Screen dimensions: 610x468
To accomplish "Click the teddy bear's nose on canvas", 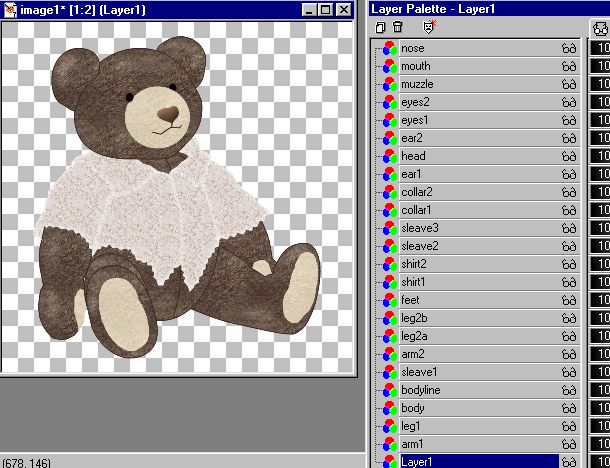I will point(171,113).
